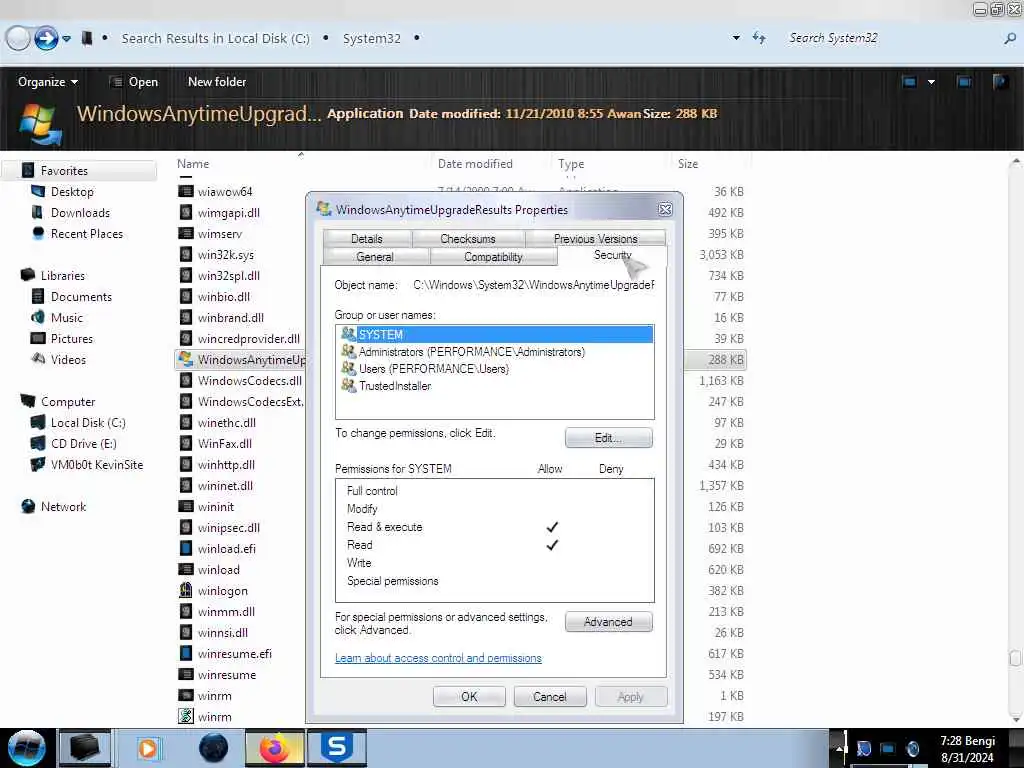The width and height of the screenshot is (1024, 768).
Task: Open Firefox from the taskbar
Action: tap(274, 748)
